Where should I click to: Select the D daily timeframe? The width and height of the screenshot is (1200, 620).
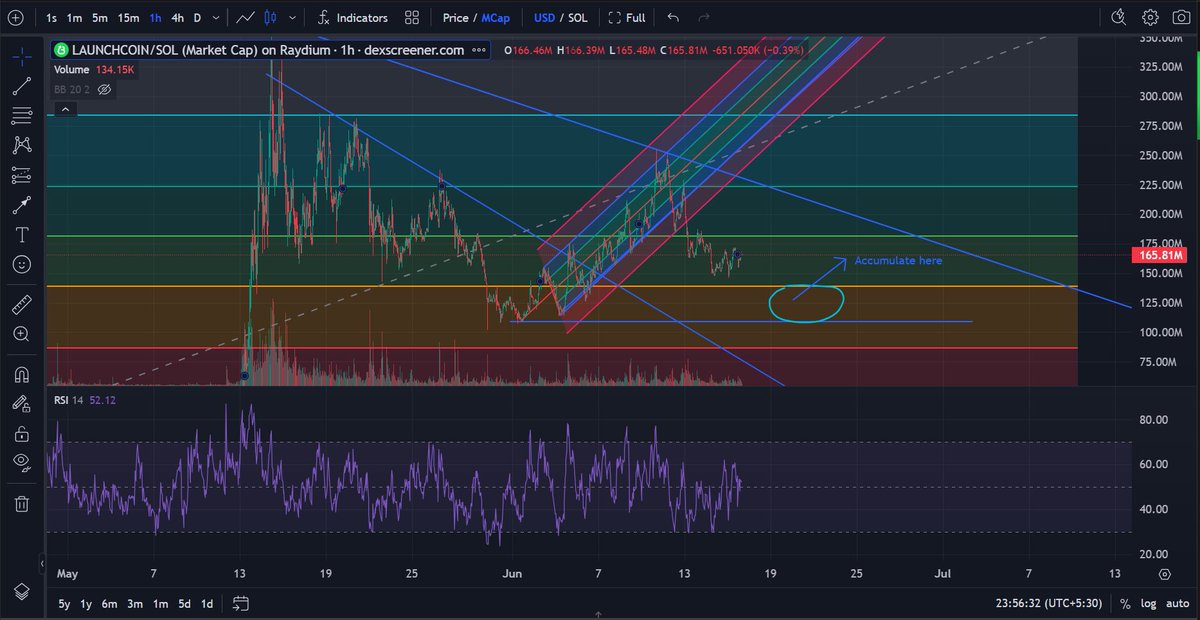point(197,18)
